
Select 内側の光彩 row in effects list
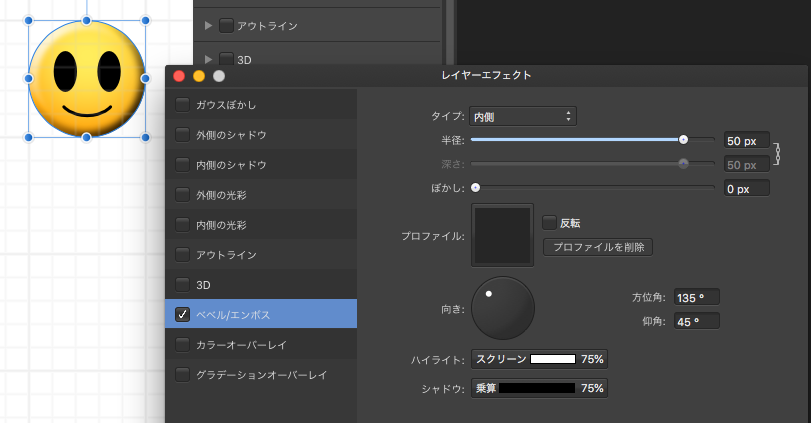(x=261, y=224)
